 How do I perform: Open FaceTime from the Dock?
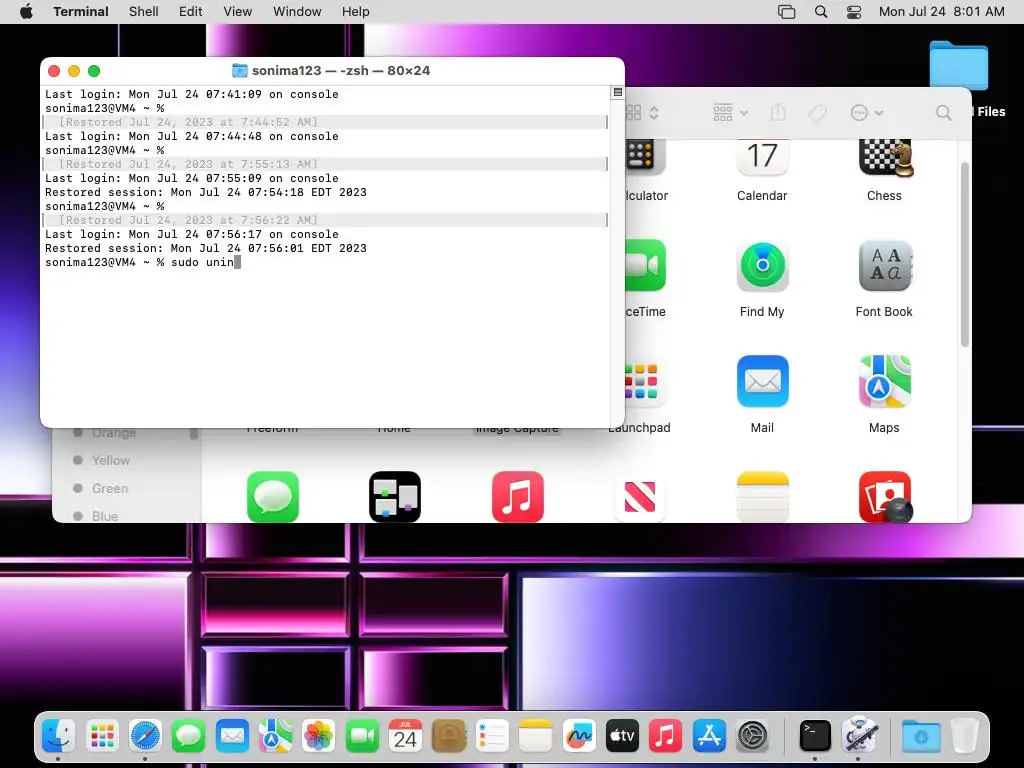click(x=362, y=737)
